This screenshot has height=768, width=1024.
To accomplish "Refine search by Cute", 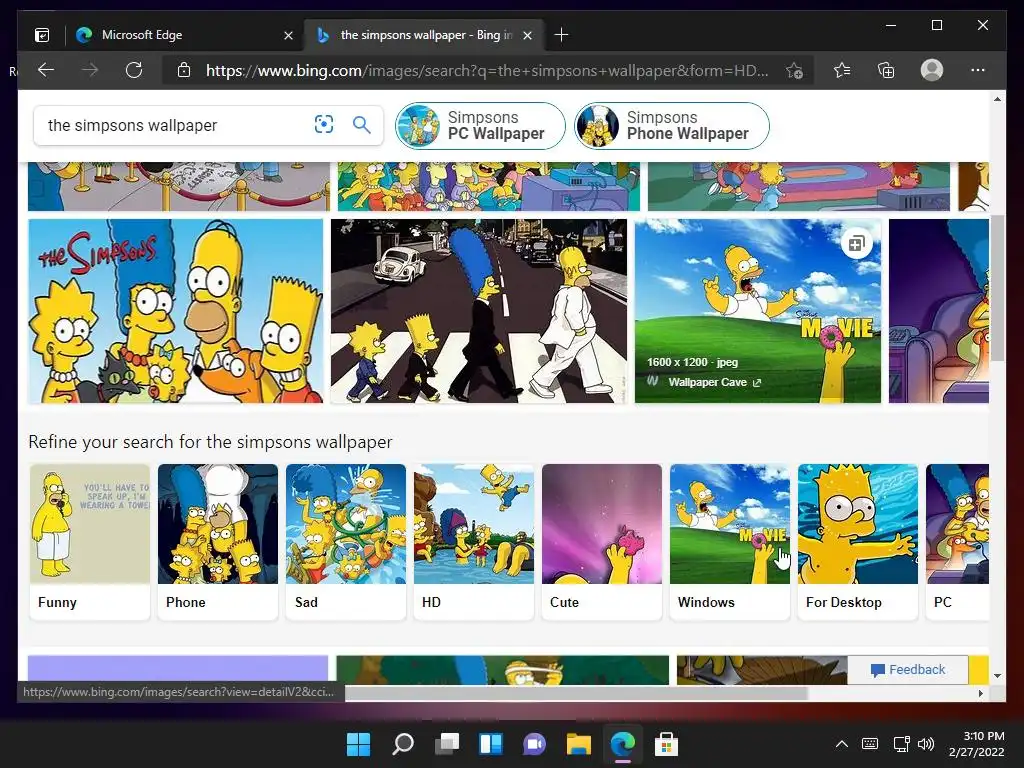I will pyautogui.click(x=601, y=541).
